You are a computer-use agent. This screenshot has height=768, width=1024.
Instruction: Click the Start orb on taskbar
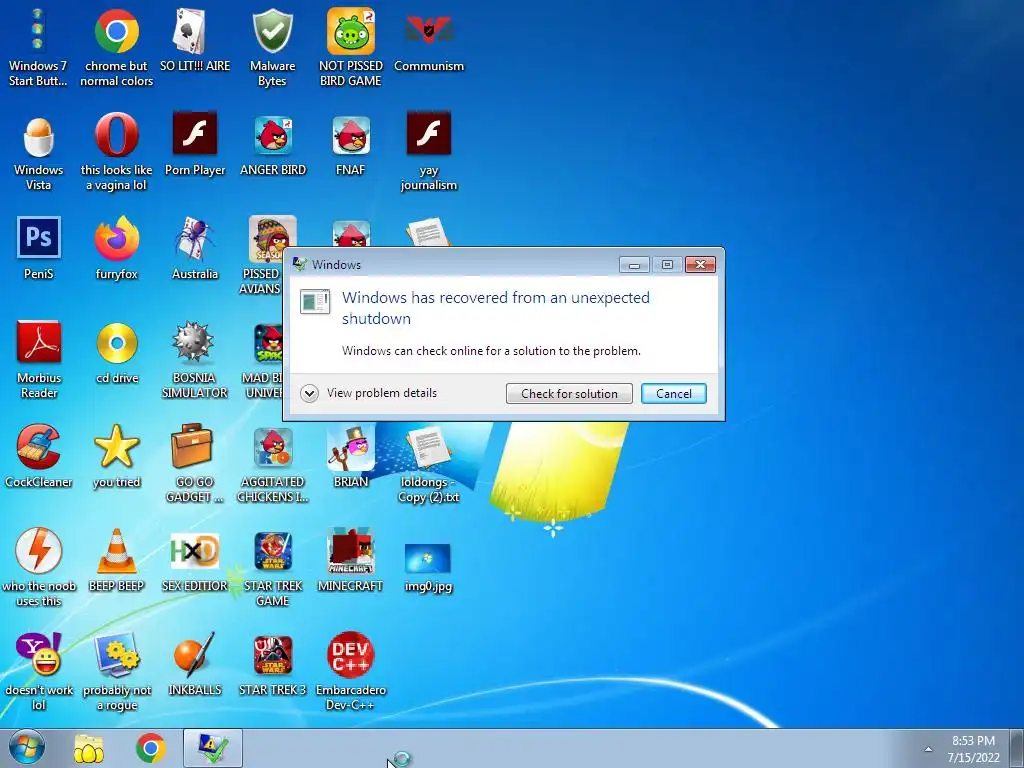(x=27, y=748)
